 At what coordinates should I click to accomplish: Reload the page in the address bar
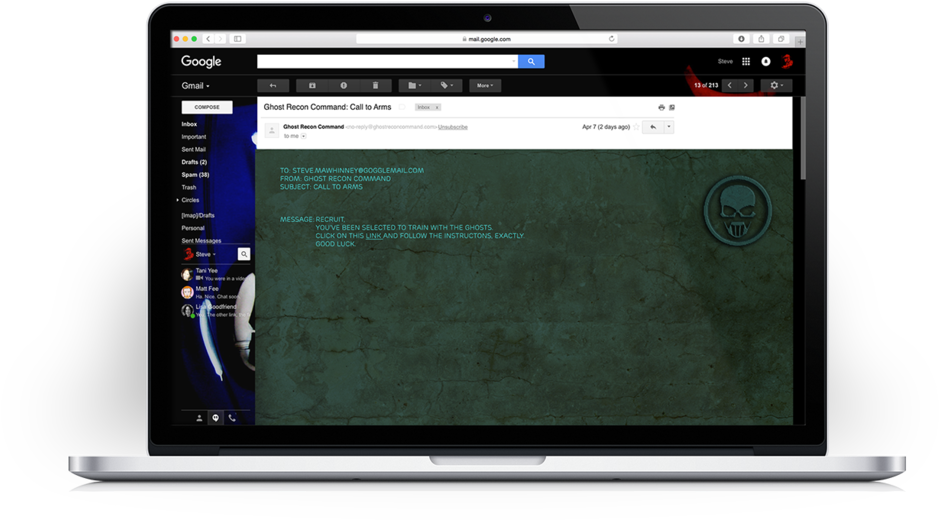point(611,39)
